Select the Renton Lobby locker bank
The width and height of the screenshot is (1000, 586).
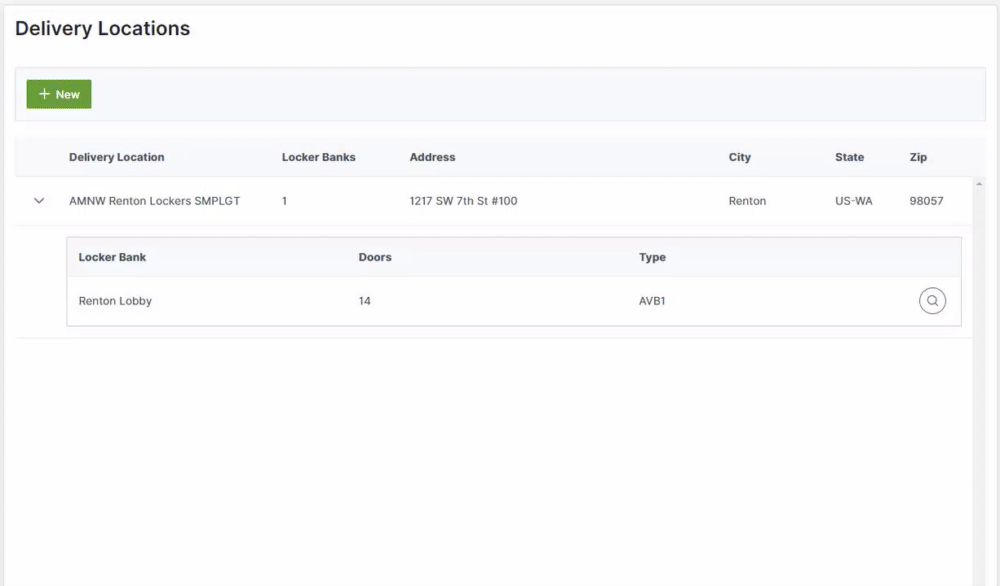[115, 301]
